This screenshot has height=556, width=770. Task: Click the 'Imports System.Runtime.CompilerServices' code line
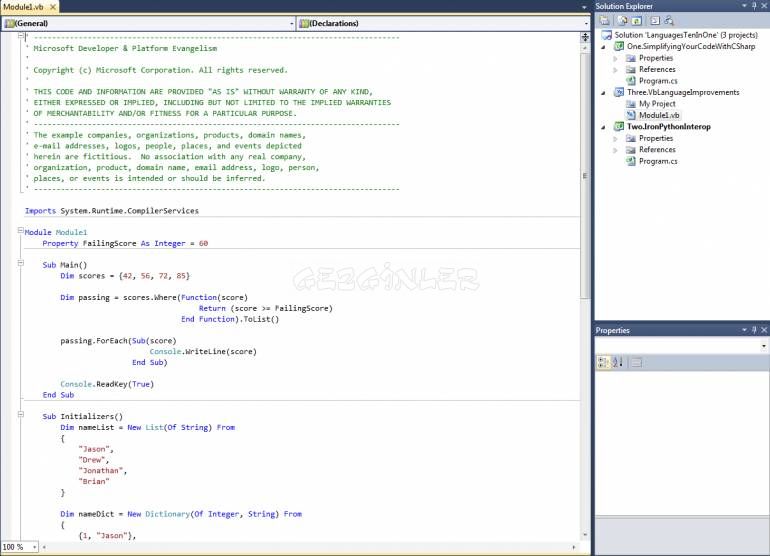pyautogui.click(x=112, y=211)
